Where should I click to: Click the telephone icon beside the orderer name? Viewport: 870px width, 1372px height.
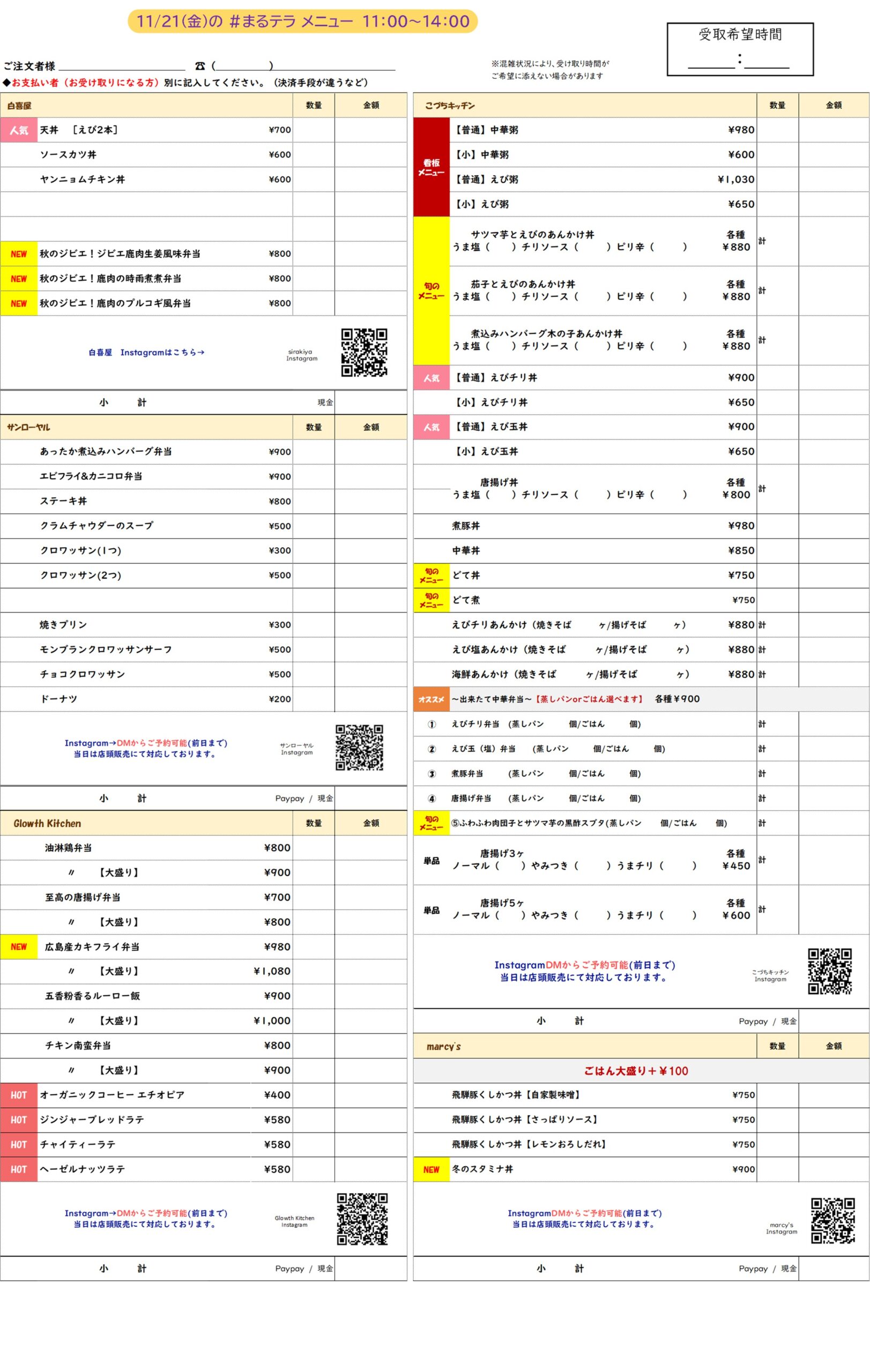(x=199, y=66)
